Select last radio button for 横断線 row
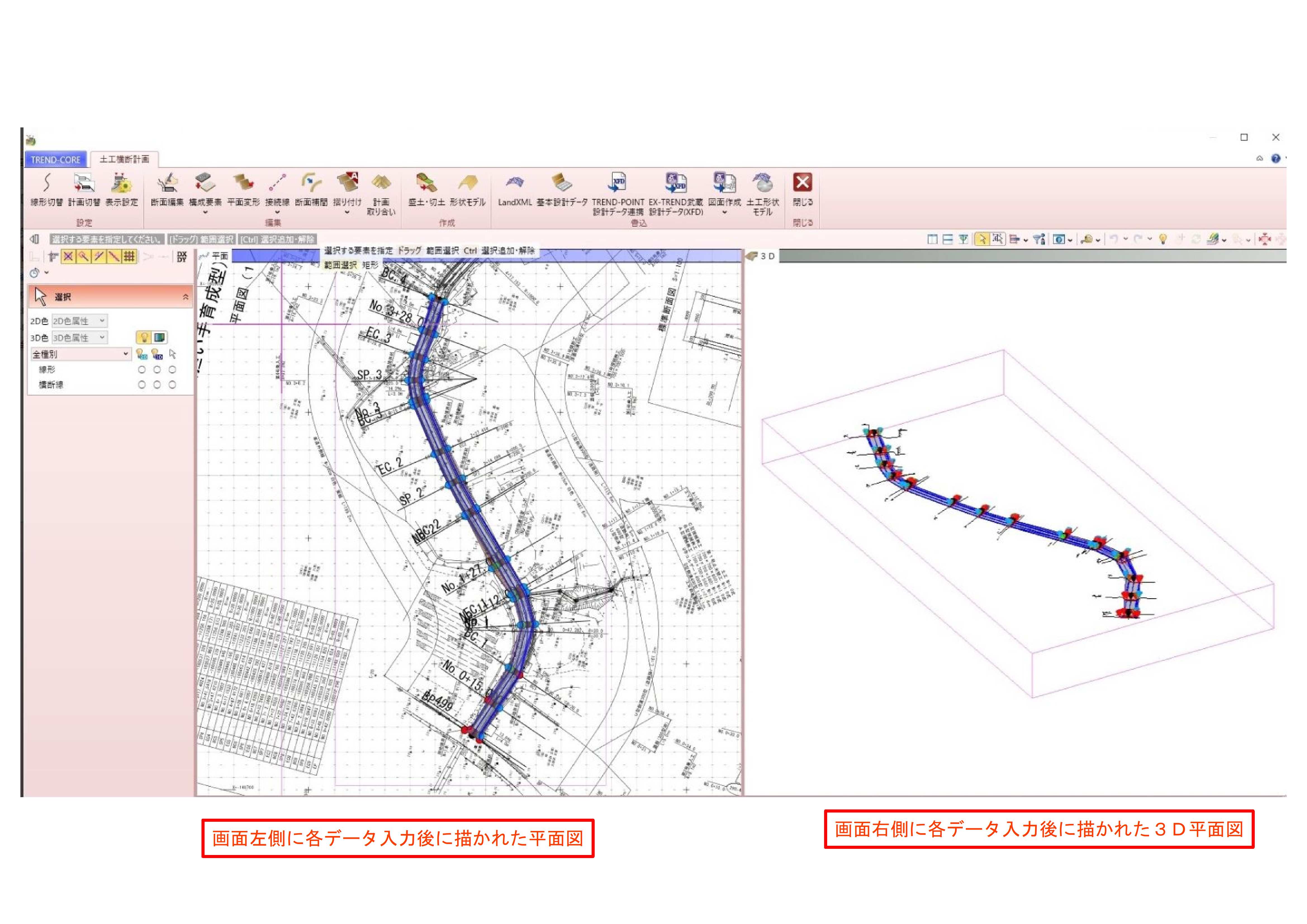The image size is (1307, 924). pyautogui.click(x=172, y=385)
